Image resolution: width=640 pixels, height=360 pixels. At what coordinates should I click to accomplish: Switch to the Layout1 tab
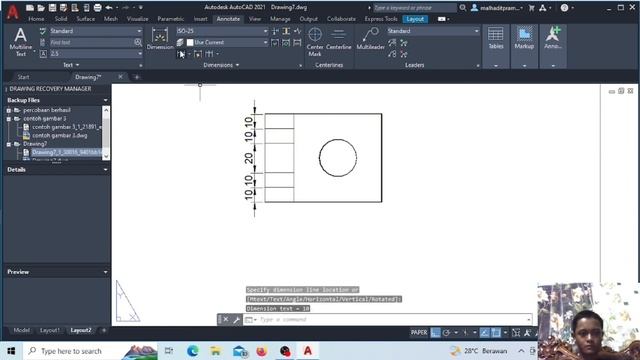pyautogui.click(x=49, y=330)
